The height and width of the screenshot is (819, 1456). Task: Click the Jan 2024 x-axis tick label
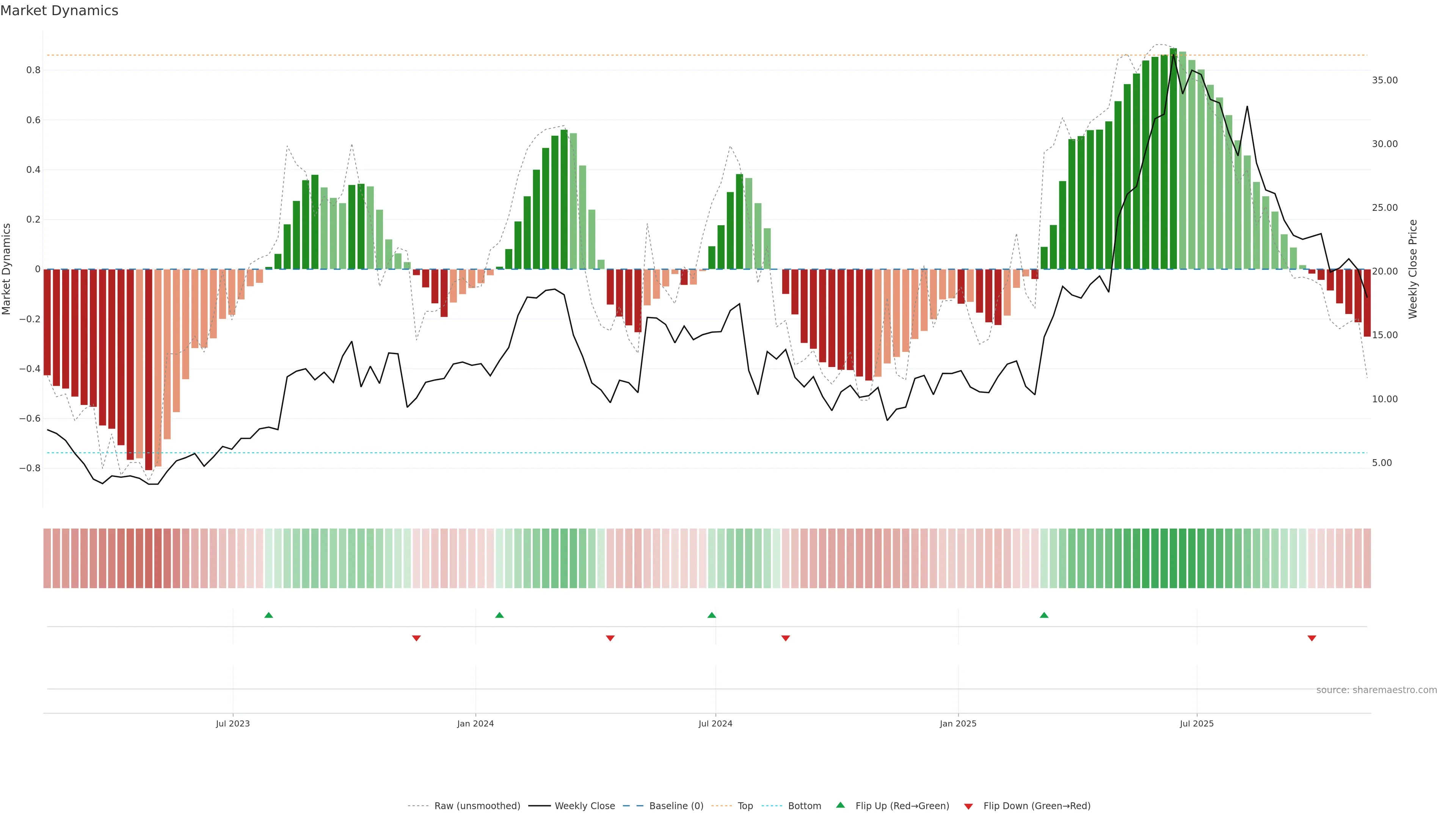pos(475,723)
